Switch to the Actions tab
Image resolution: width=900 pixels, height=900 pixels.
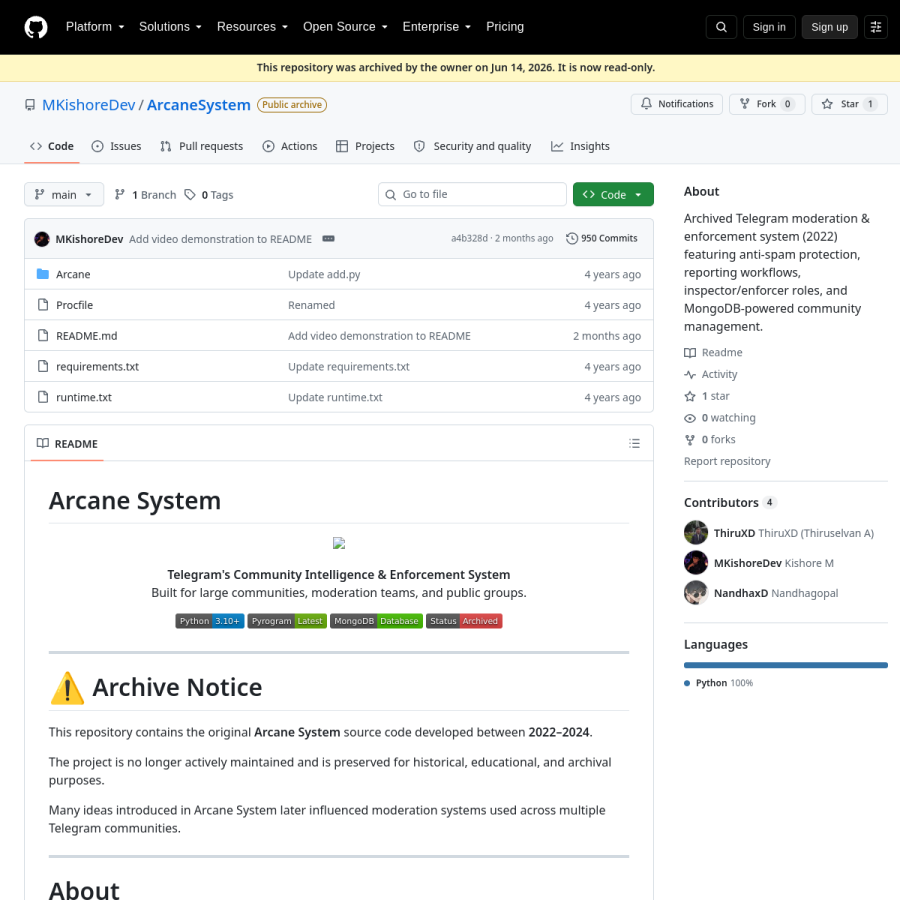(x=290, y=146)
